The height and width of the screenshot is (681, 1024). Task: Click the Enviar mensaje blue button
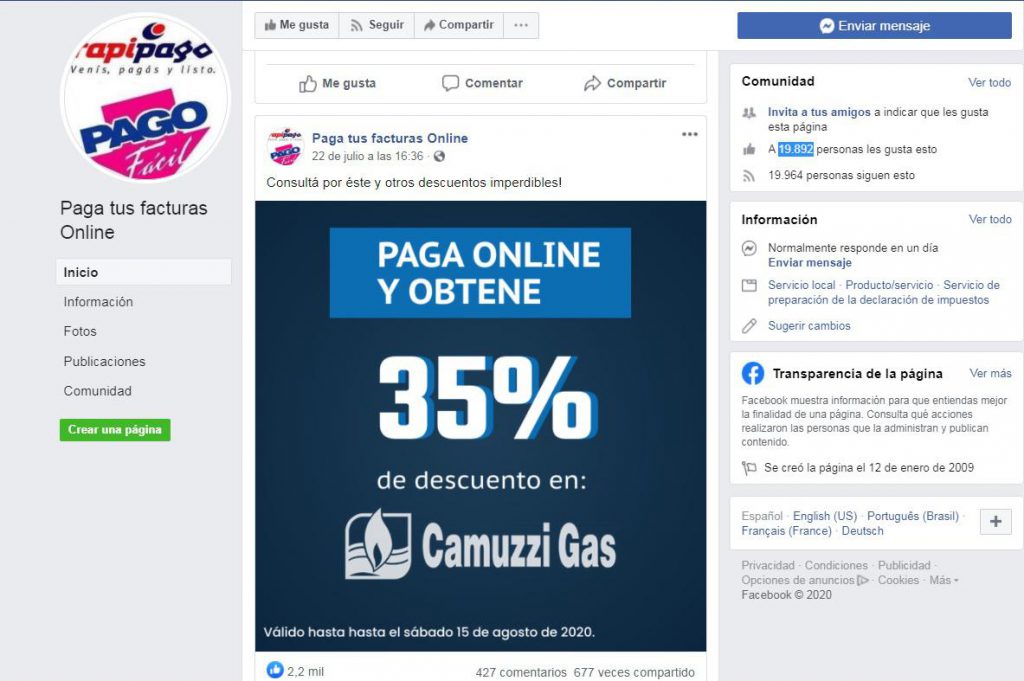coord(874,26)
